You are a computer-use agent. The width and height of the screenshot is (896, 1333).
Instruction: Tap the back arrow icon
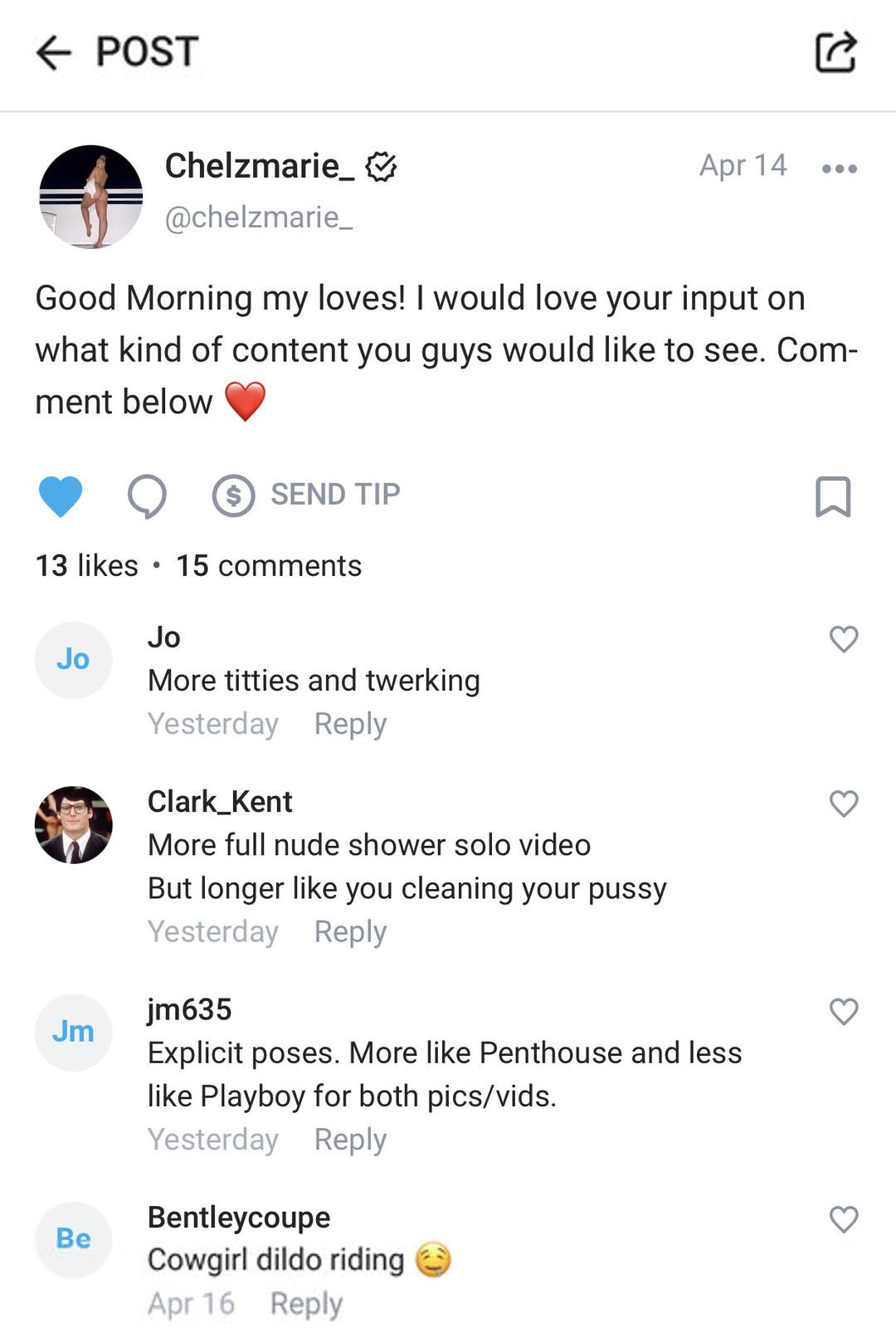pos(54,52)
